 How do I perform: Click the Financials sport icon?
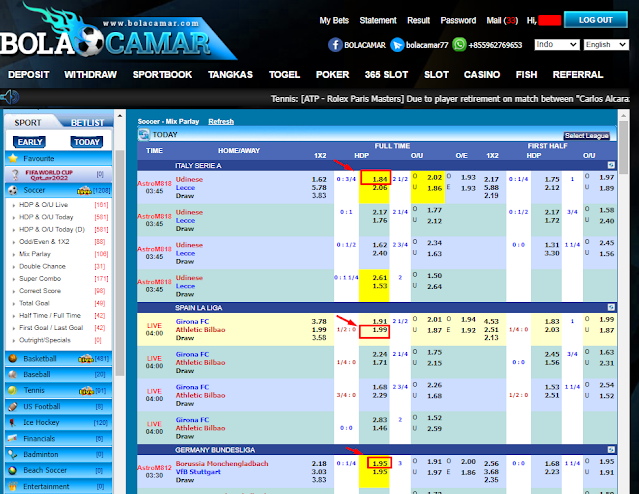coord(13,439)
